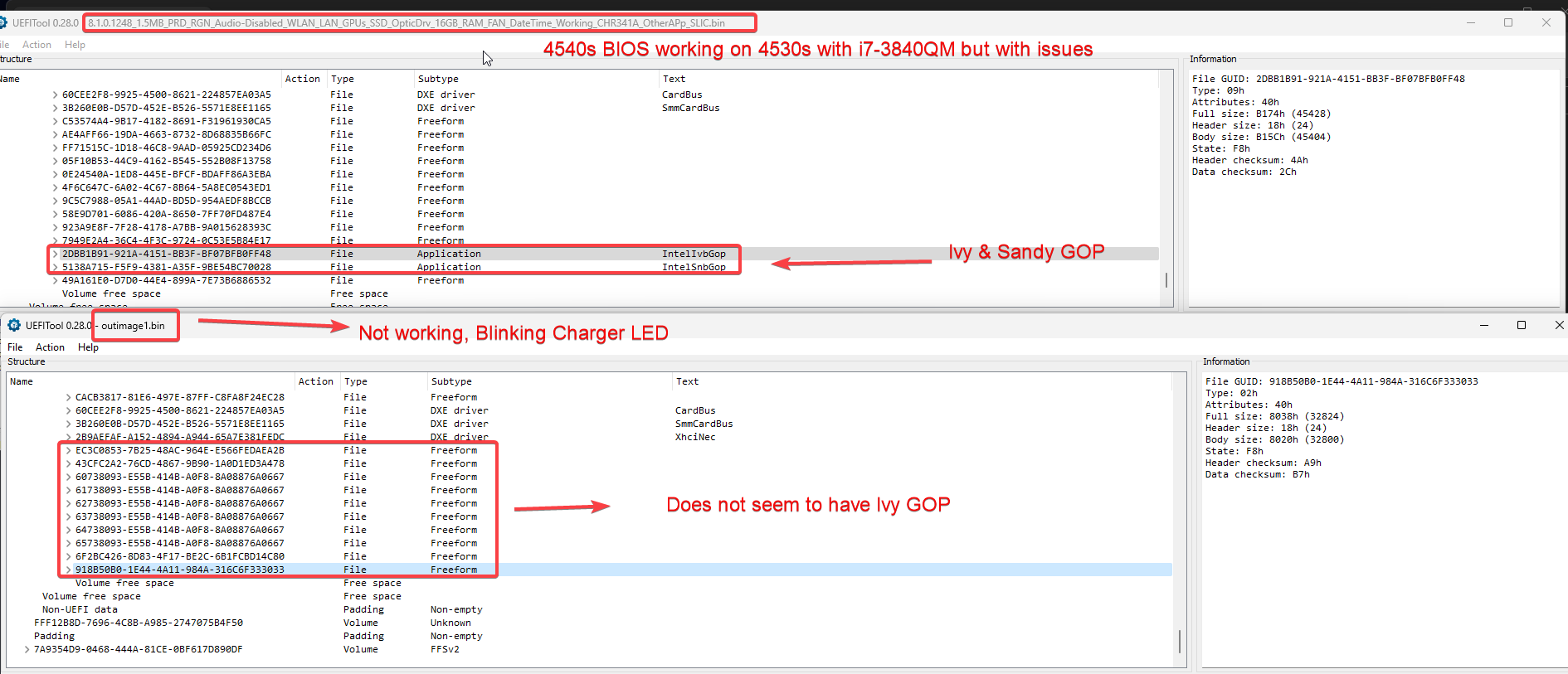
Task: Click Subtype column header in the top window
Action: [x=438, y=79]
